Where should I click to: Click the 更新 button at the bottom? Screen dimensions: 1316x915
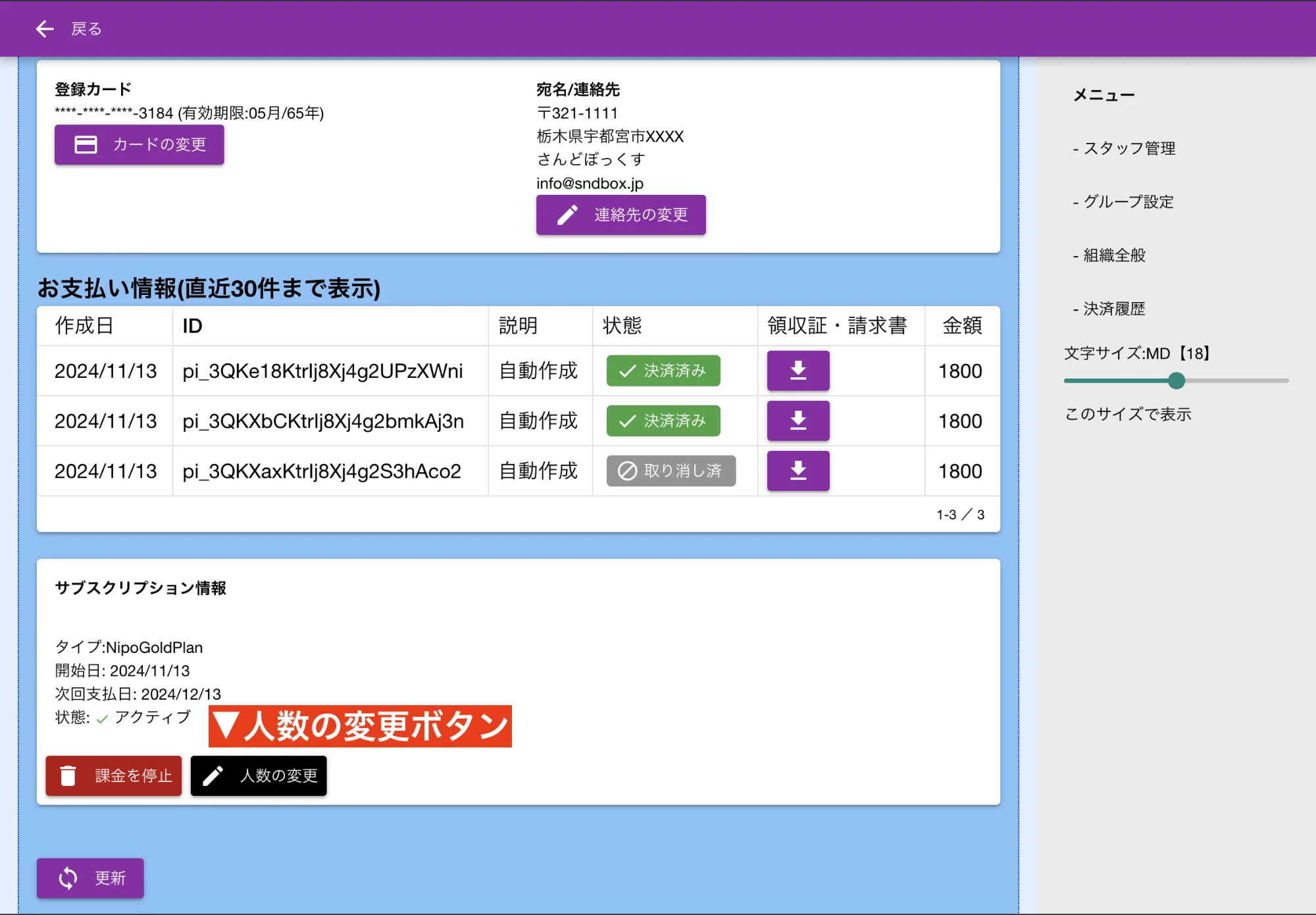90,878
